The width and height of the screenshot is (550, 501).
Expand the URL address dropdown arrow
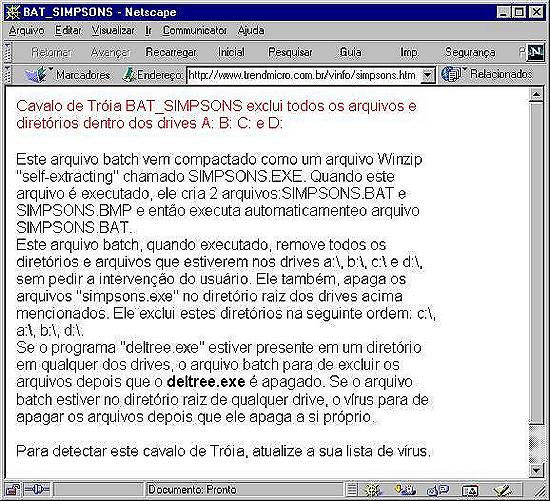[427, 75]
